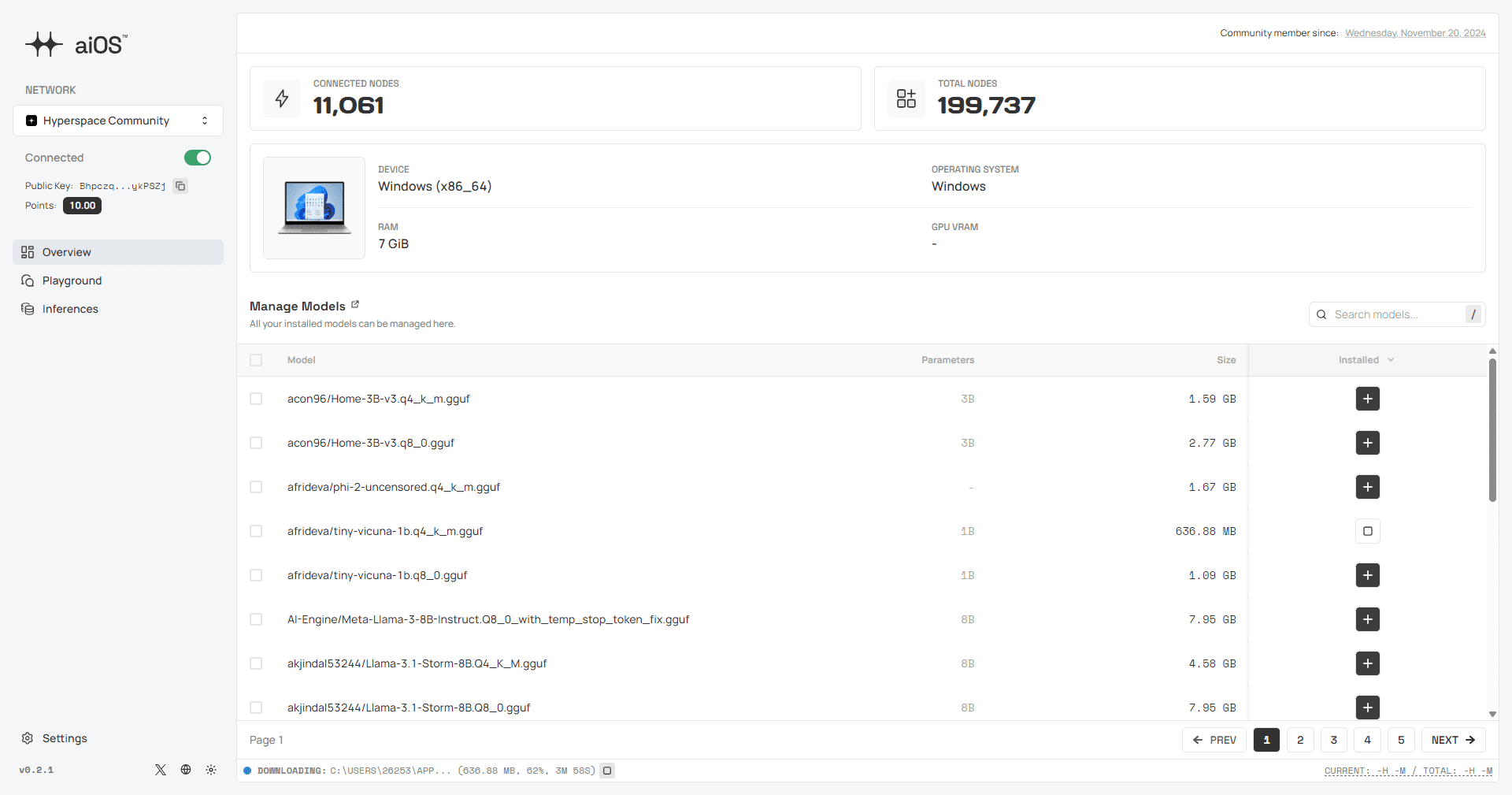
Task: Click the globe website icon
Action: pos(186,770)
